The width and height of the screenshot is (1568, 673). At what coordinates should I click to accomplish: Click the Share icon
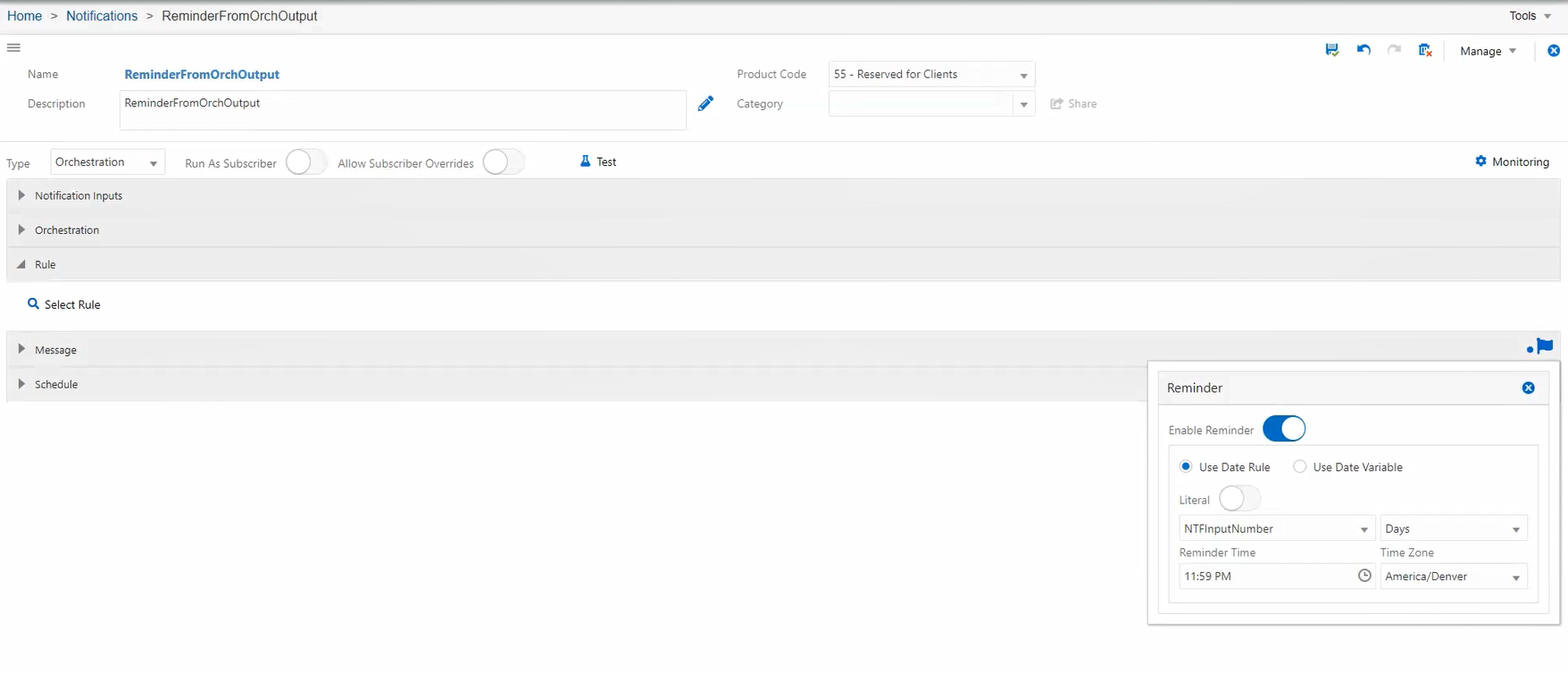[1057, 104]
